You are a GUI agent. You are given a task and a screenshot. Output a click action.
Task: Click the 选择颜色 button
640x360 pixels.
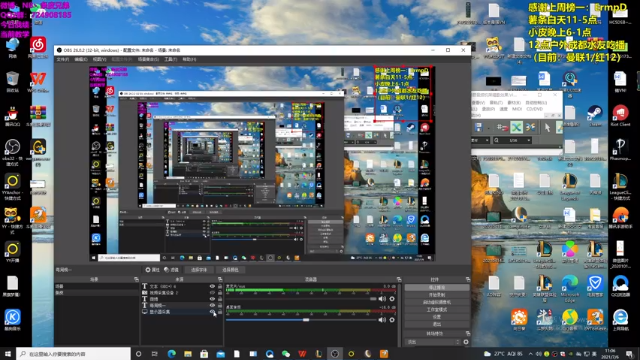tap(230, 270)
